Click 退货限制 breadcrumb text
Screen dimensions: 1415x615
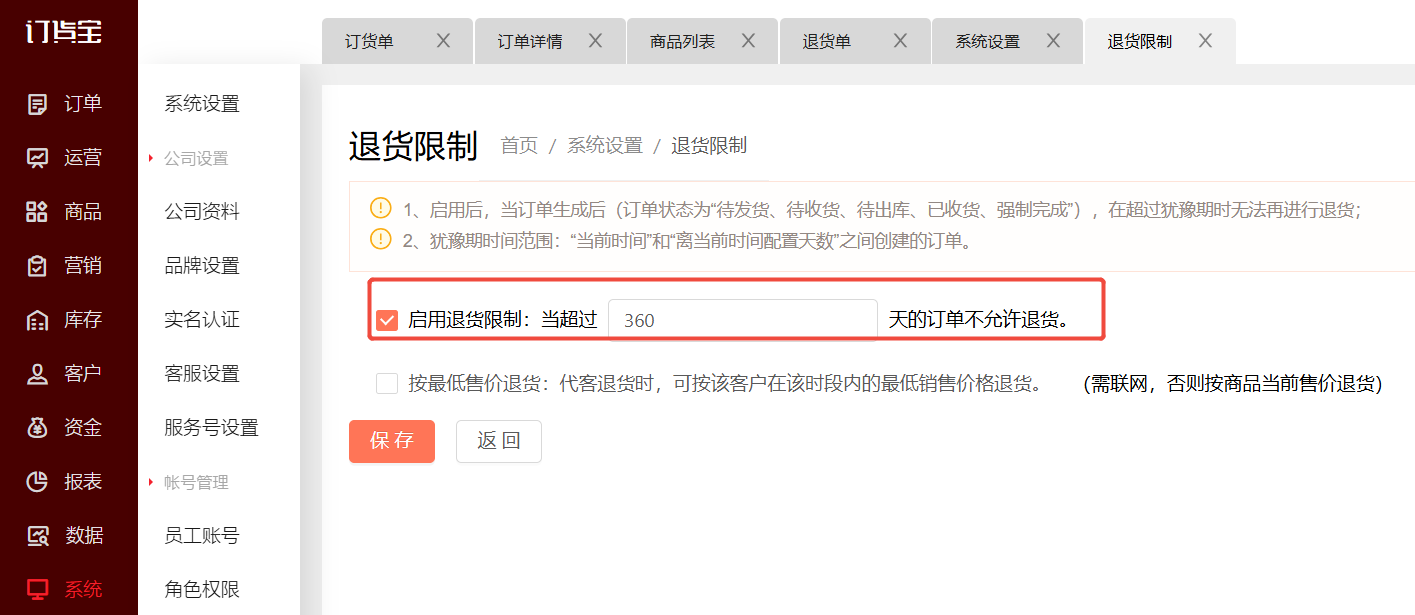coord(709,146)
